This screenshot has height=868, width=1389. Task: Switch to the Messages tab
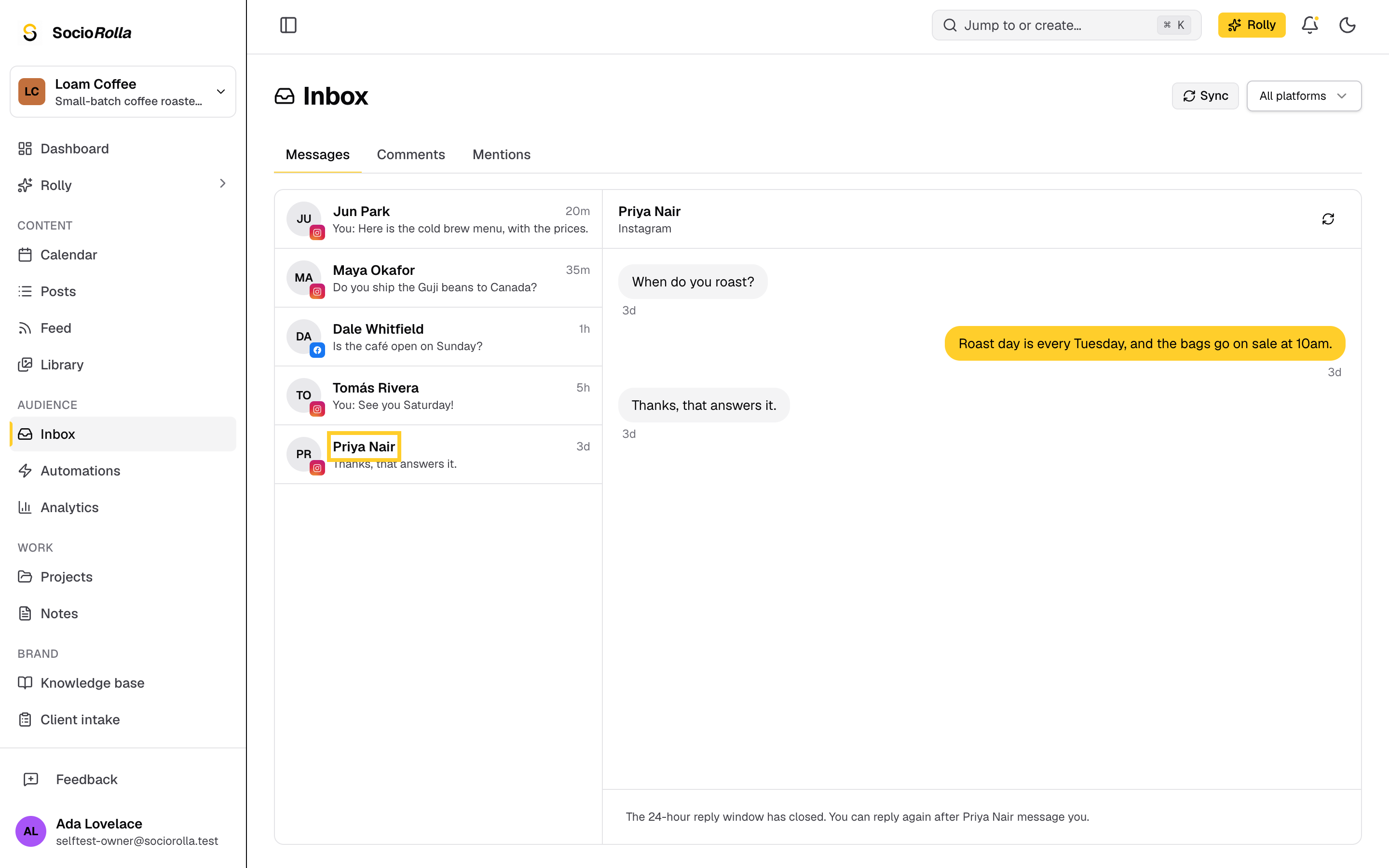click(317, 154)
